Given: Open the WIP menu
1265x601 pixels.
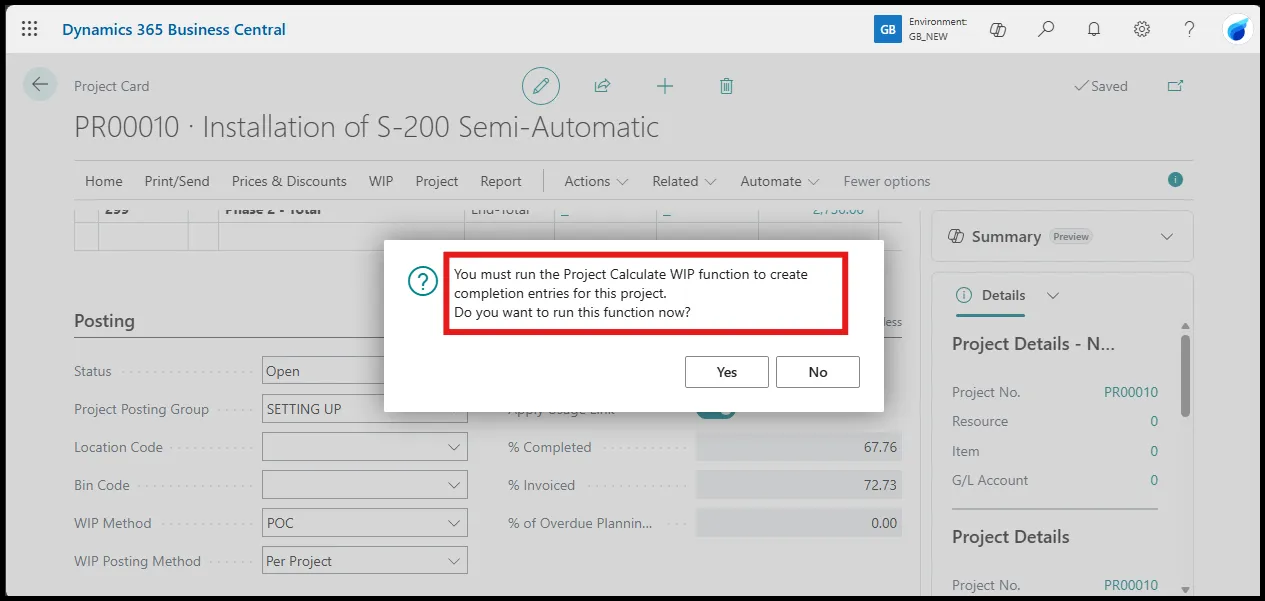Looking at the screenshot, I should 381,181.
